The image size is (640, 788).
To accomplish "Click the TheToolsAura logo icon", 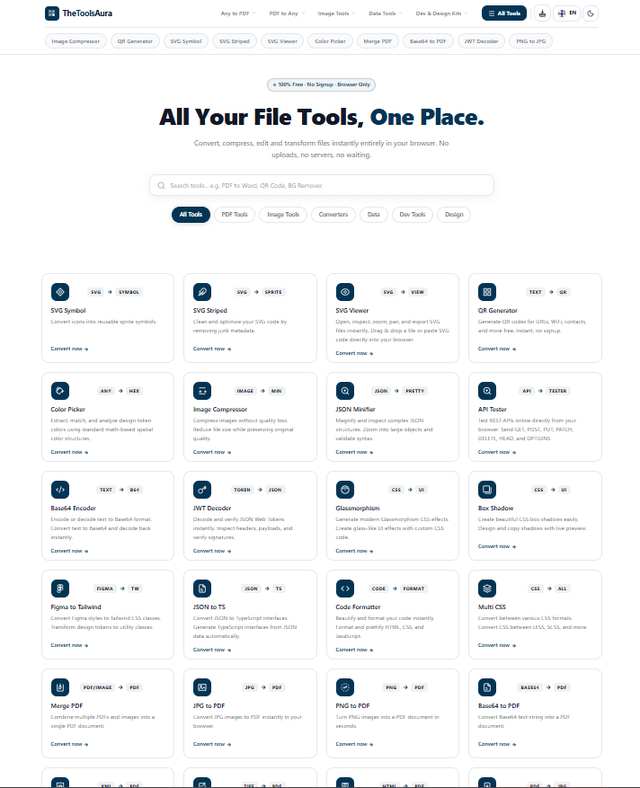I will (52, 13).
